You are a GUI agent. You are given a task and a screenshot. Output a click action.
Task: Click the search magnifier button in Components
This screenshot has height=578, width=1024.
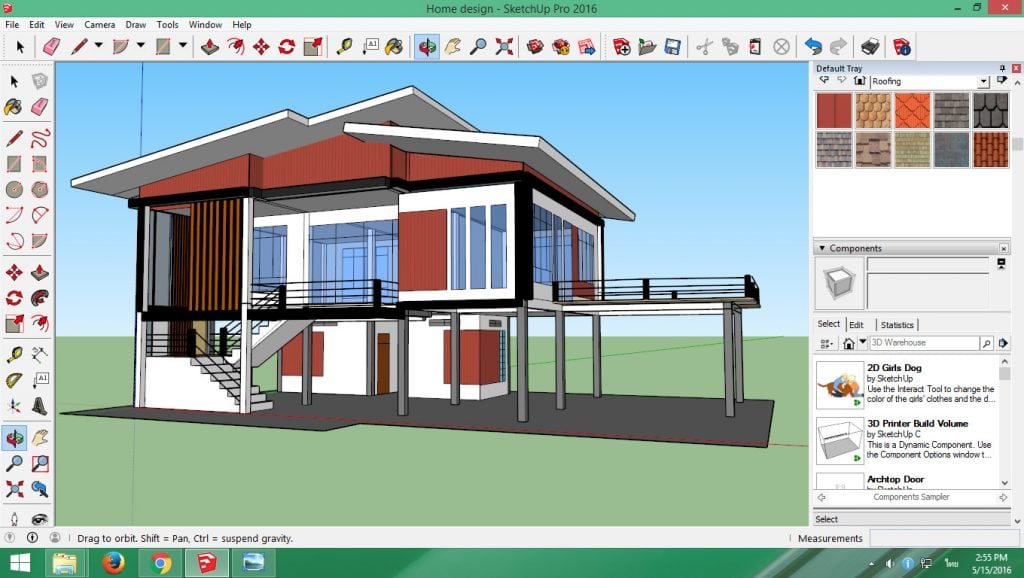[x=986, y=343]
